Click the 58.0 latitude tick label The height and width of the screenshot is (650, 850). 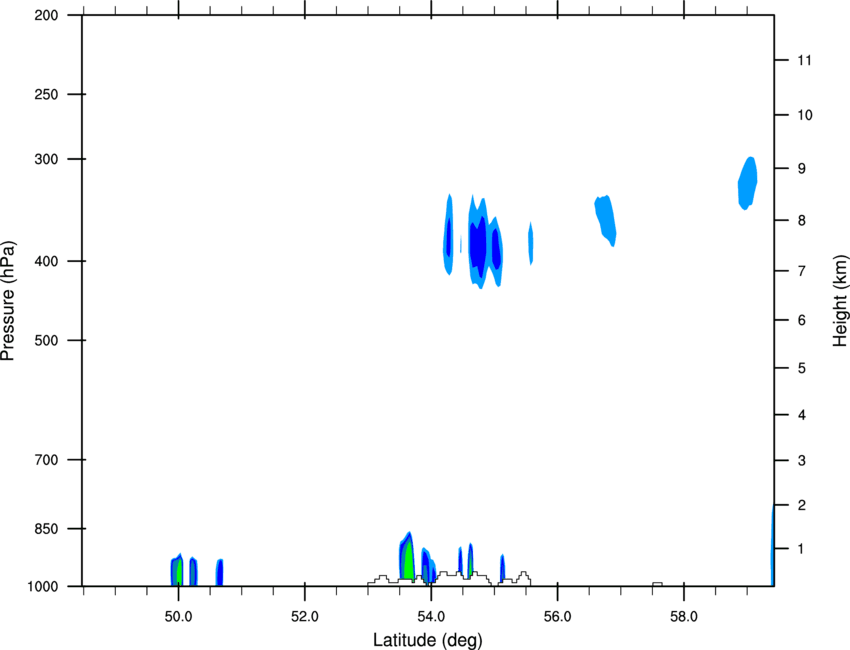point(684,617)
